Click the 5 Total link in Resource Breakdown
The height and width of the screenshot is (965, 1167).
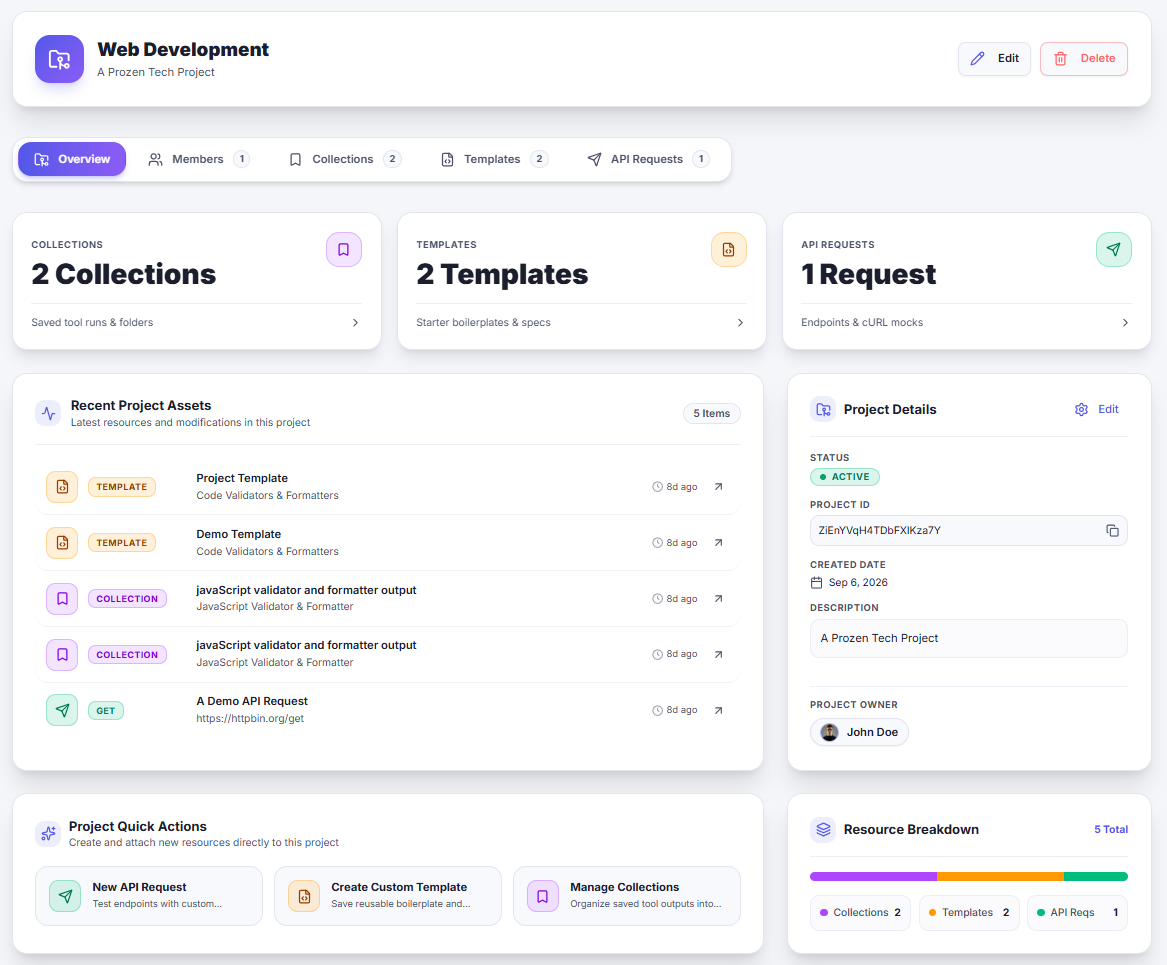coord(1110,829)
